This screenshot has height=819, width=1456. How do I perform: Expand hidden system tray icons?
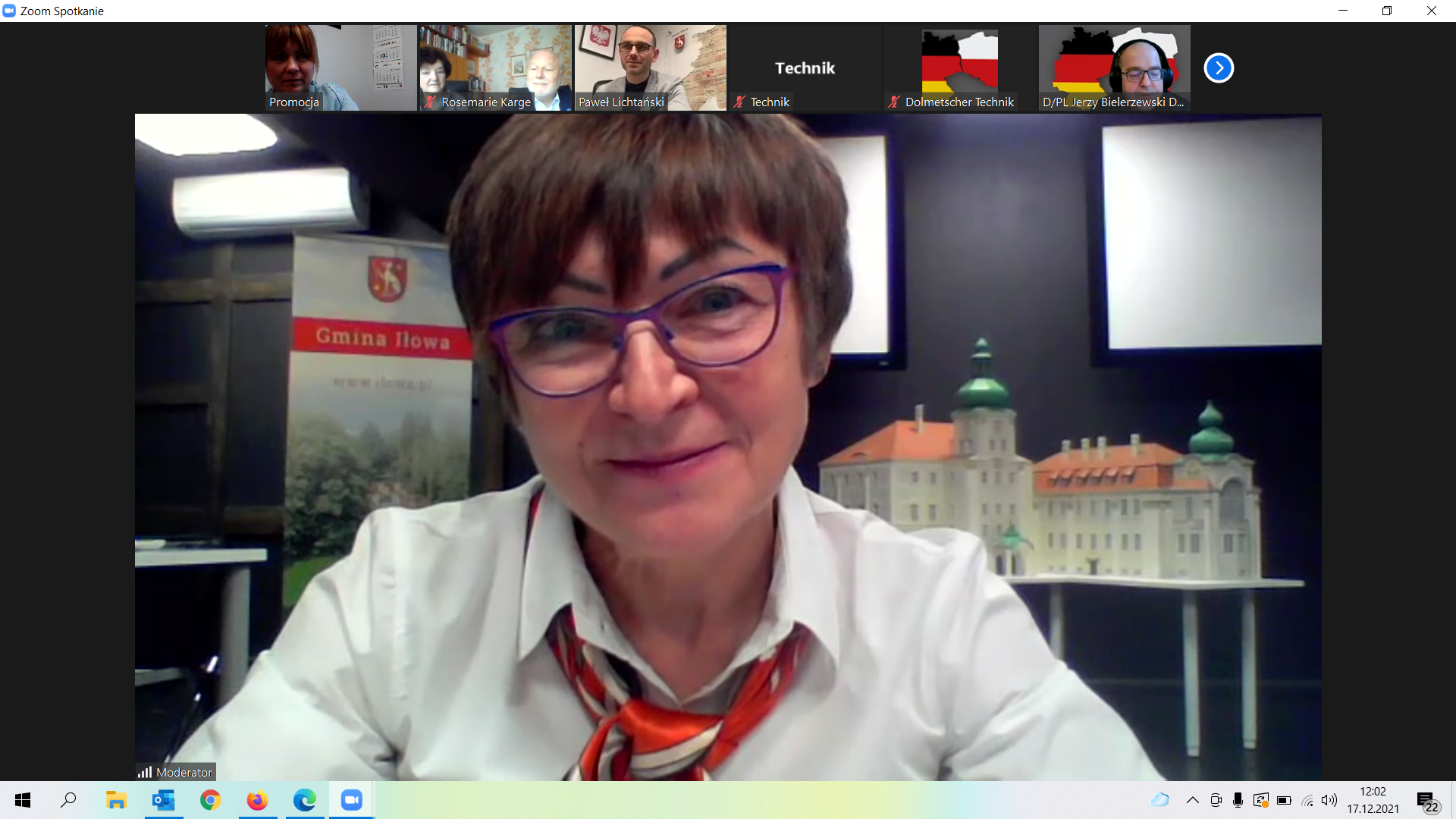[1193, 800]
